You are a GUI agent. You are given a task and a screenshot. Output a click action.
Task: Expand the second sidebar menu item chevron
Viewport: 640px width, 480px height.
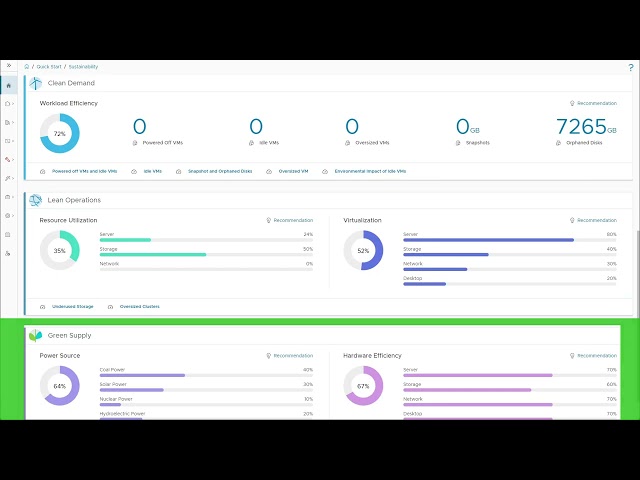13,104
